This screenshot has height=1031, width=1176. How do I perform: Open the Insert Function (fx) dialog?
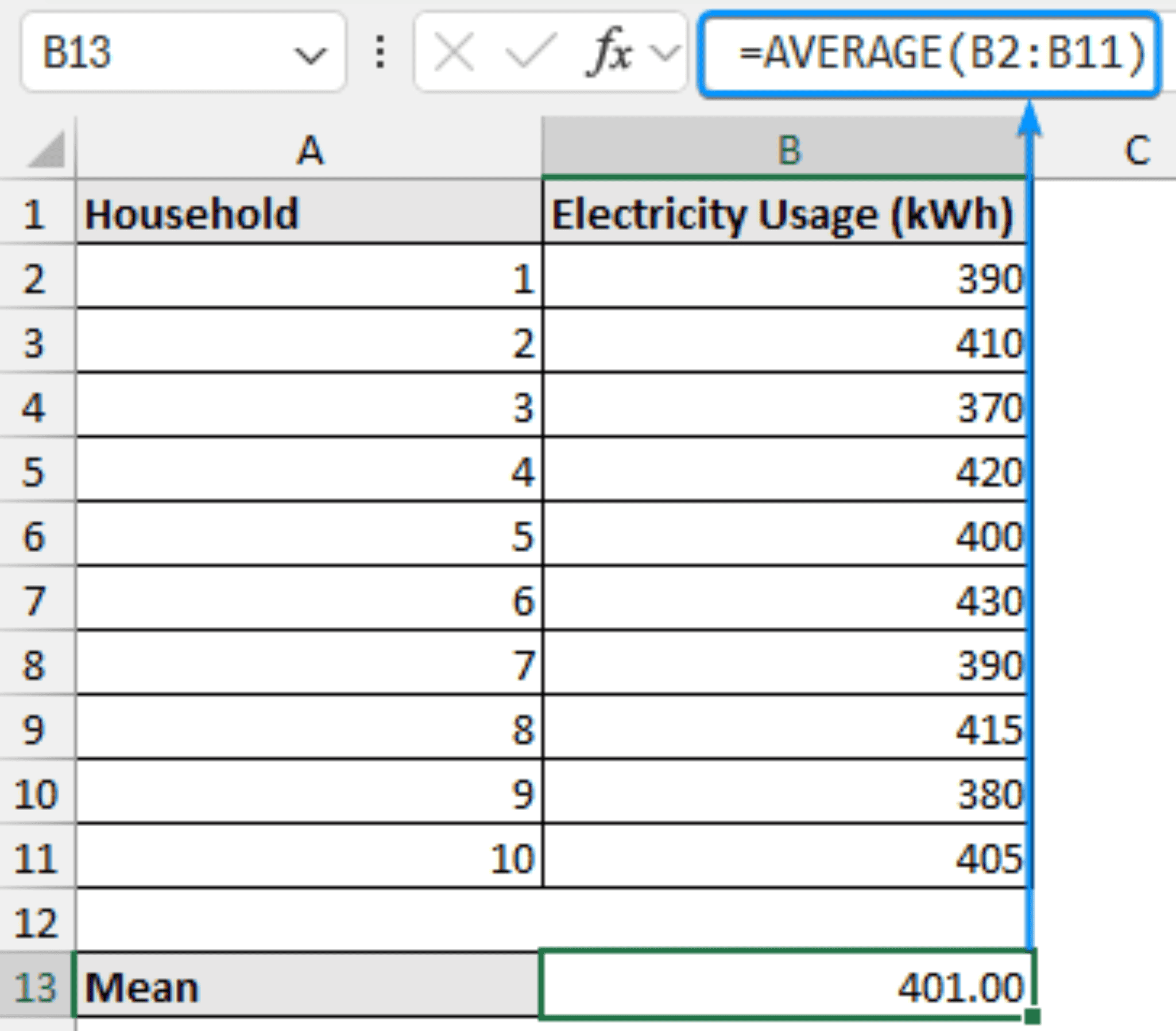[x=610, y=52]
